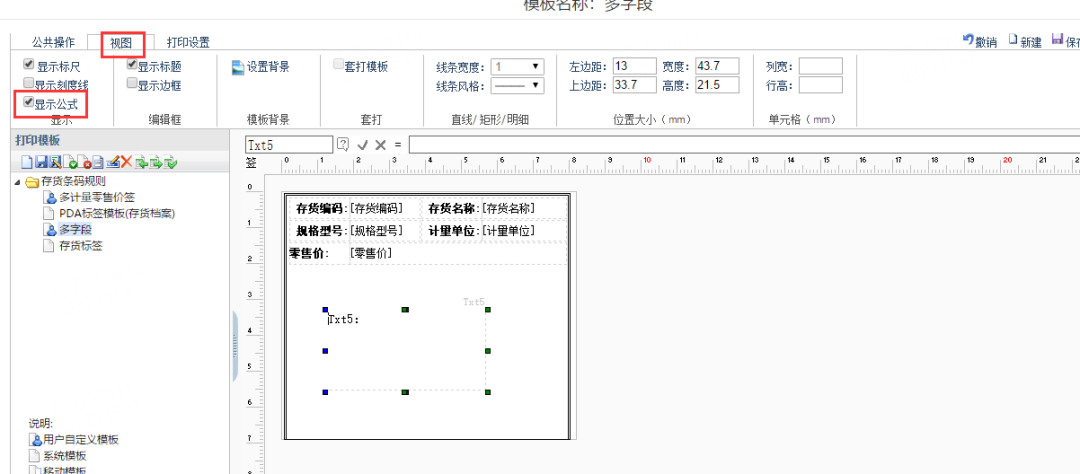Click the blue floppy disk save icon in 打印模板 toolbar
The image size is (1080, 474).
pyautogui.click(x=41, y=163)
